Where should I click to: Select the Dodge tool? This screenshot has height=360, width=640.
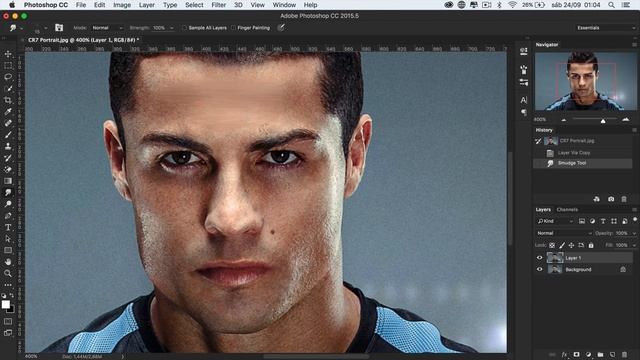click(8, 204)
